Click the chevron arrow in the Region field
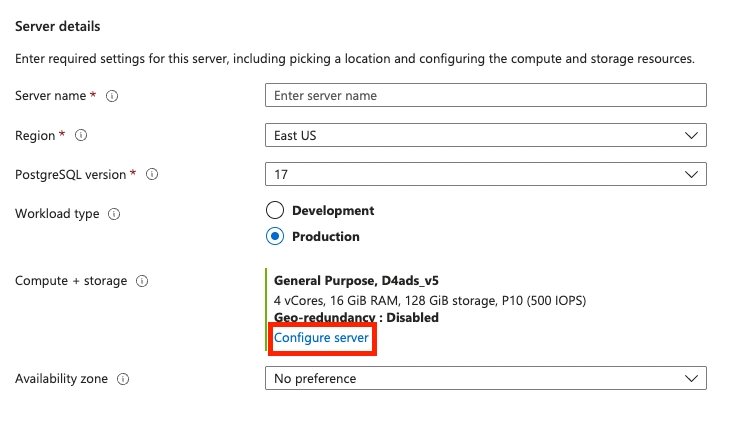 tap(690, 135)
